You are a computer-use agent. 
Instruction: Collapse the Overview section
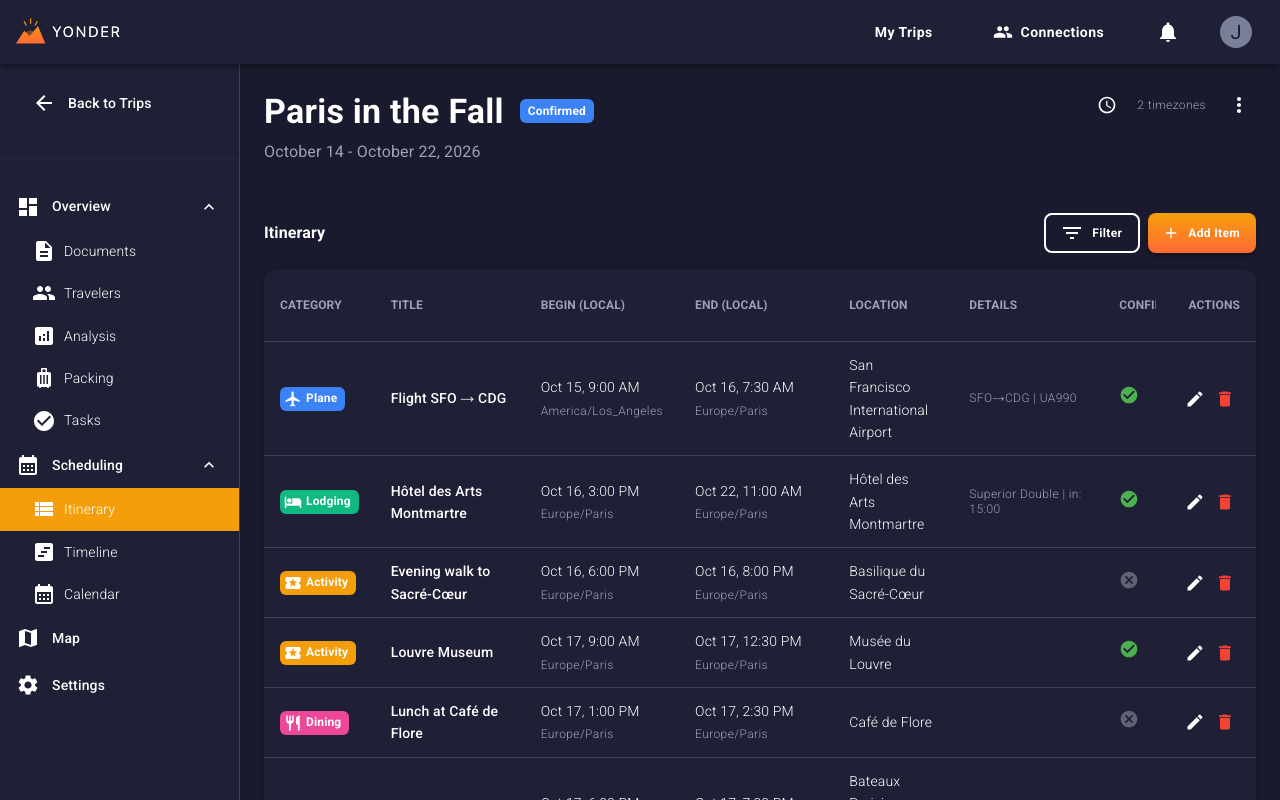[x=209, y=207]
